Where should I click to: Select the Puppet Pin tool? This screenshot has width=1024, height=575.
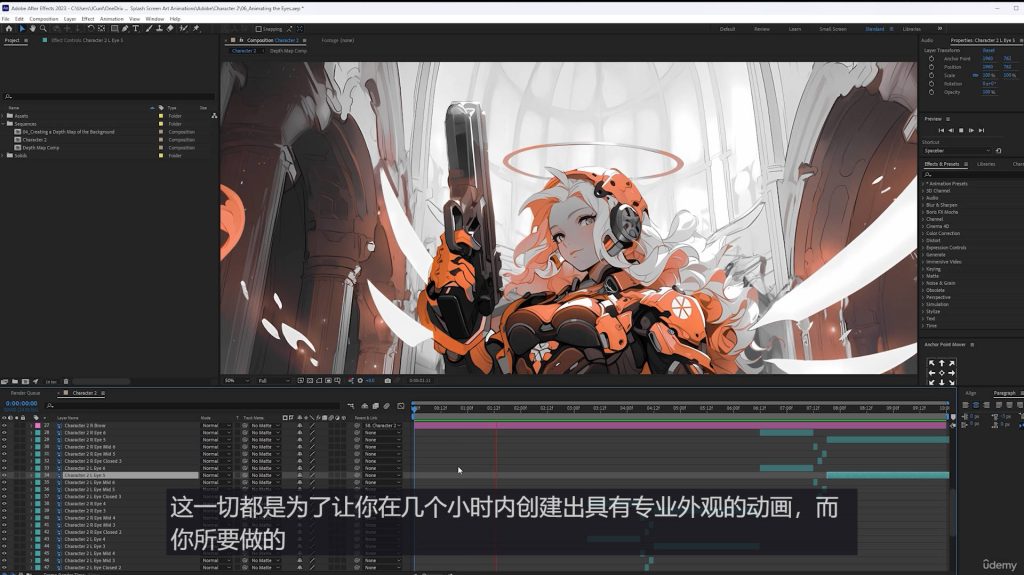(196, 29)
